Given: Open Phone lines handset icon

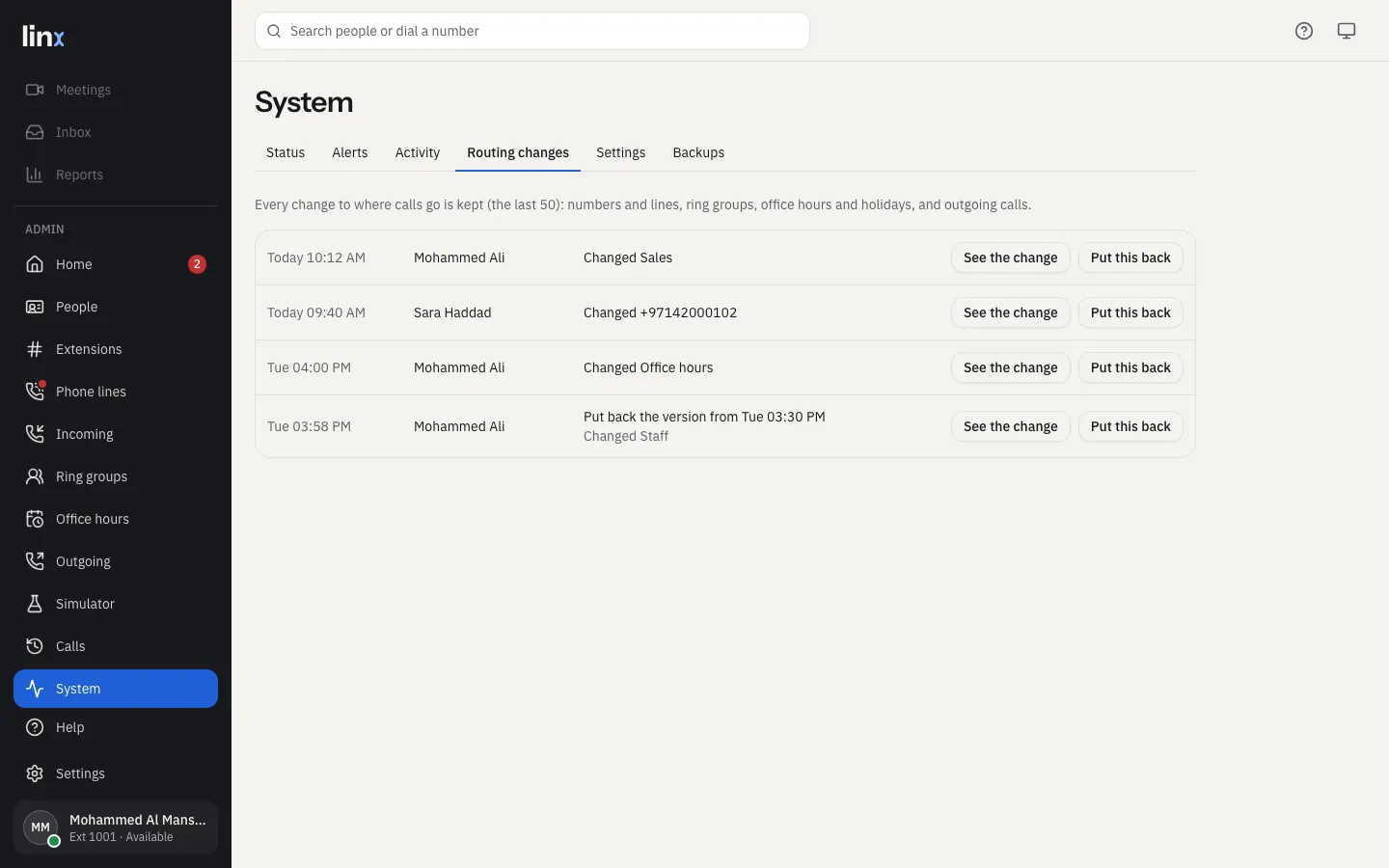Looking at the screenshot, I should [x=35, y=392].
